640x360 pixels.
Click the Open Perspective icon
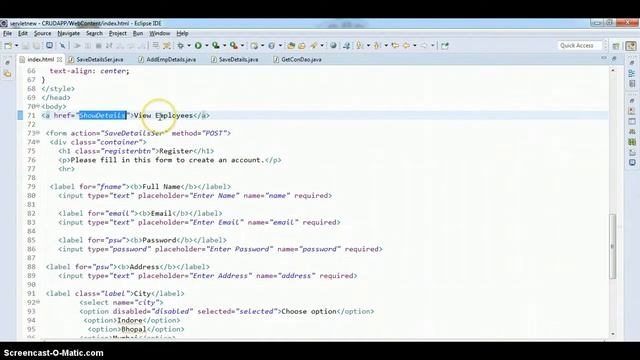tap(616, 46)
